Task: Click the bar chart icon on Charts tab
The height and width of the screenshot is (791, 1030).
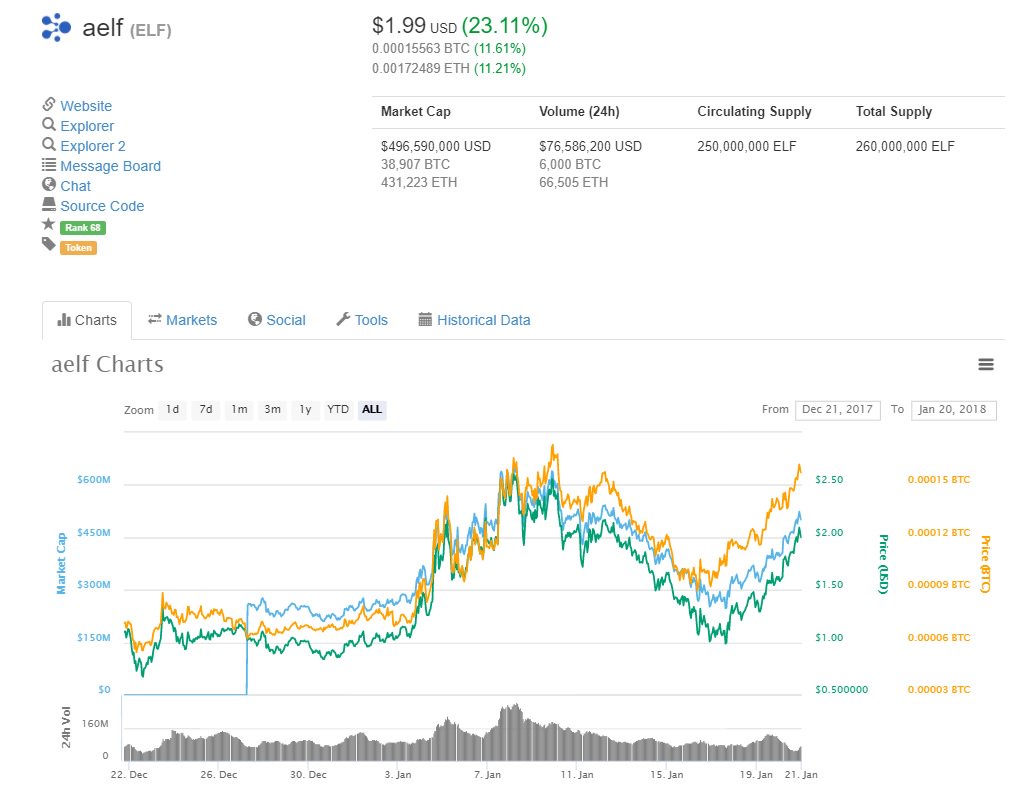Action: pyautogui.click(x=64, y=320)
